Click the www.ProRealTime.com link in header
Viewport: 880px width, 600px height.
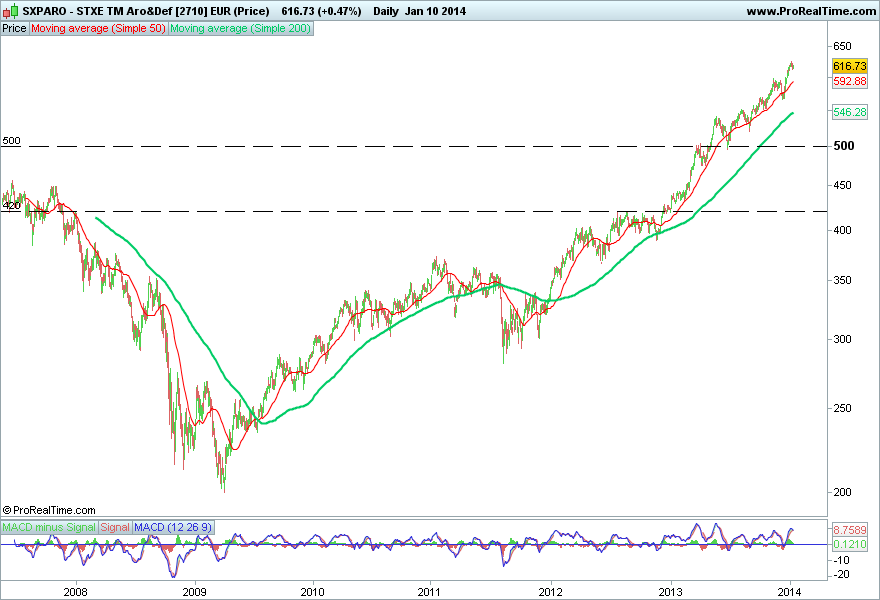[x=811, y=11]
